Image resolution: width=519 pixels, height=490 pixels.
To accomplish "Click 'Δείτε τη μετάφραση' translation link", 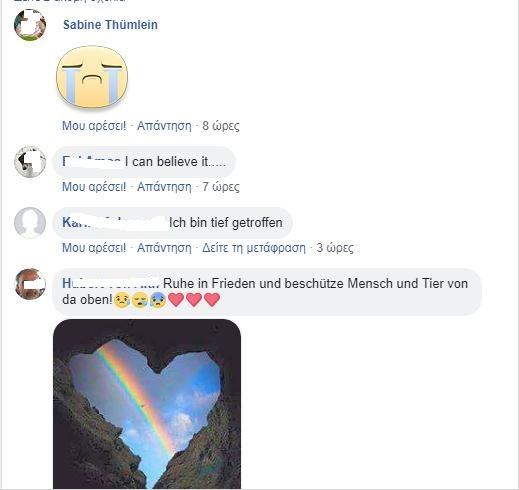I will [x=254, y=248].
